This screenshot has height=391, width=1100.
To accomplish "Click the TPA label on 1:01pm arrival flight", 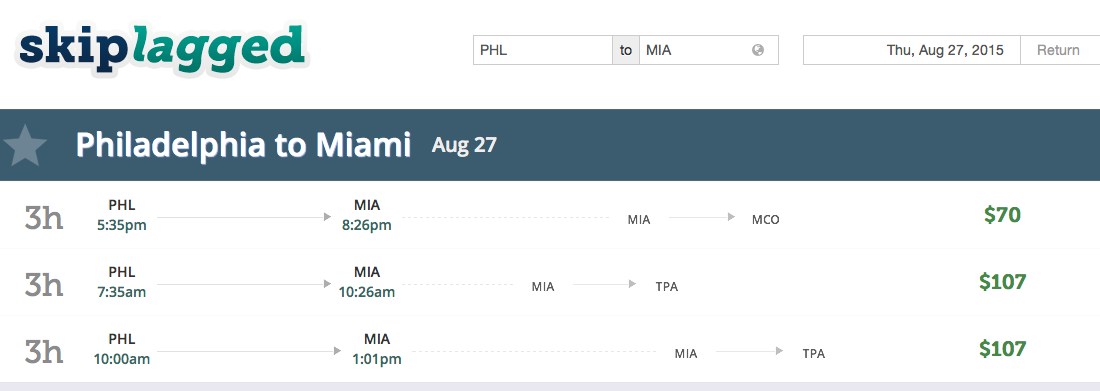I will (x=814, y=354).
